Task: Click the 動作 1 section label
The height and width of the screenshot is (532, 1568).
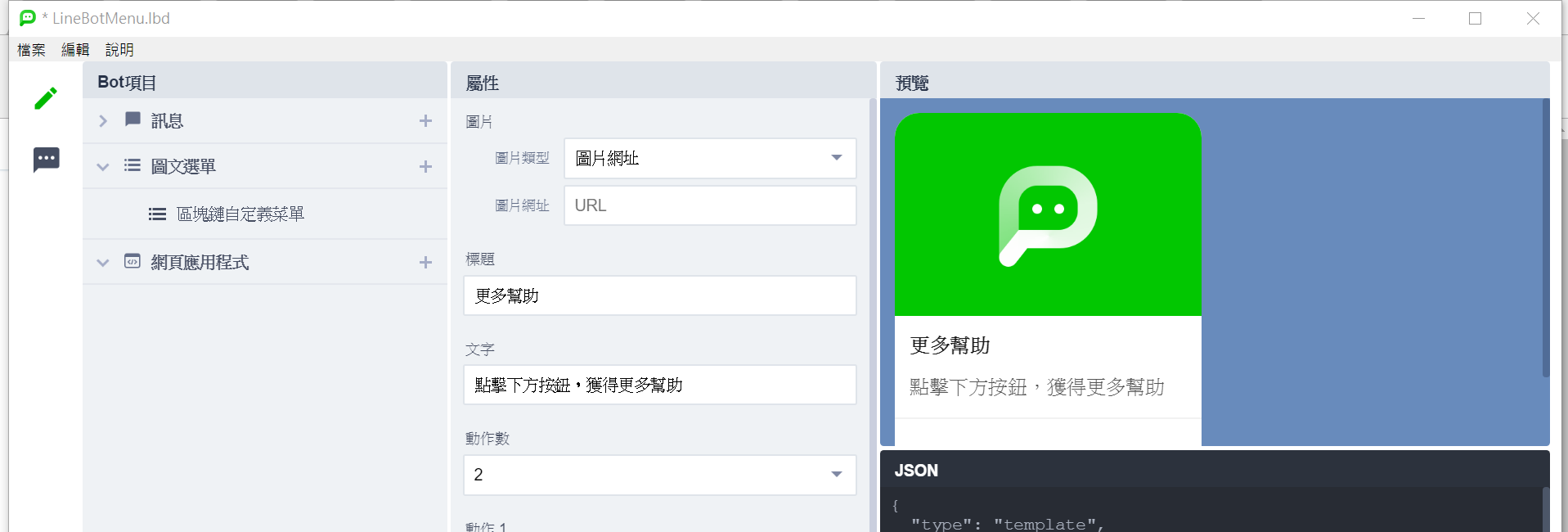Action: [x=486, y=526]
